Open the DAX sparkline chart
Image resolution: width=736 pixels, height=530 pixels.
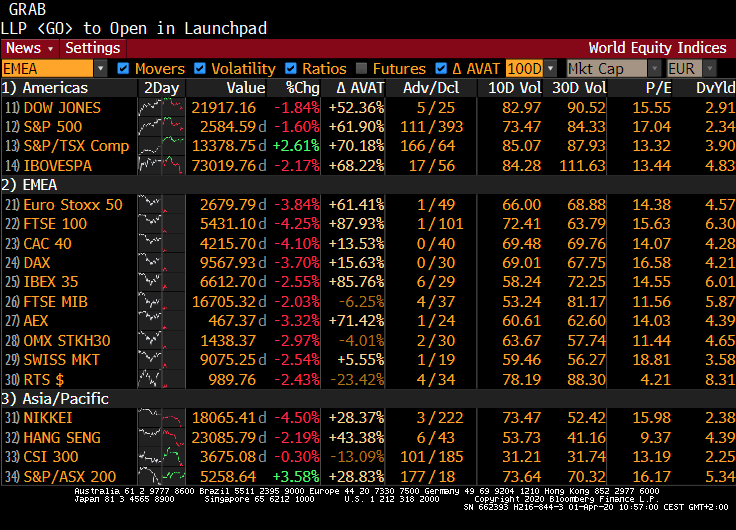pyautogui.click(x=161, y=262)
